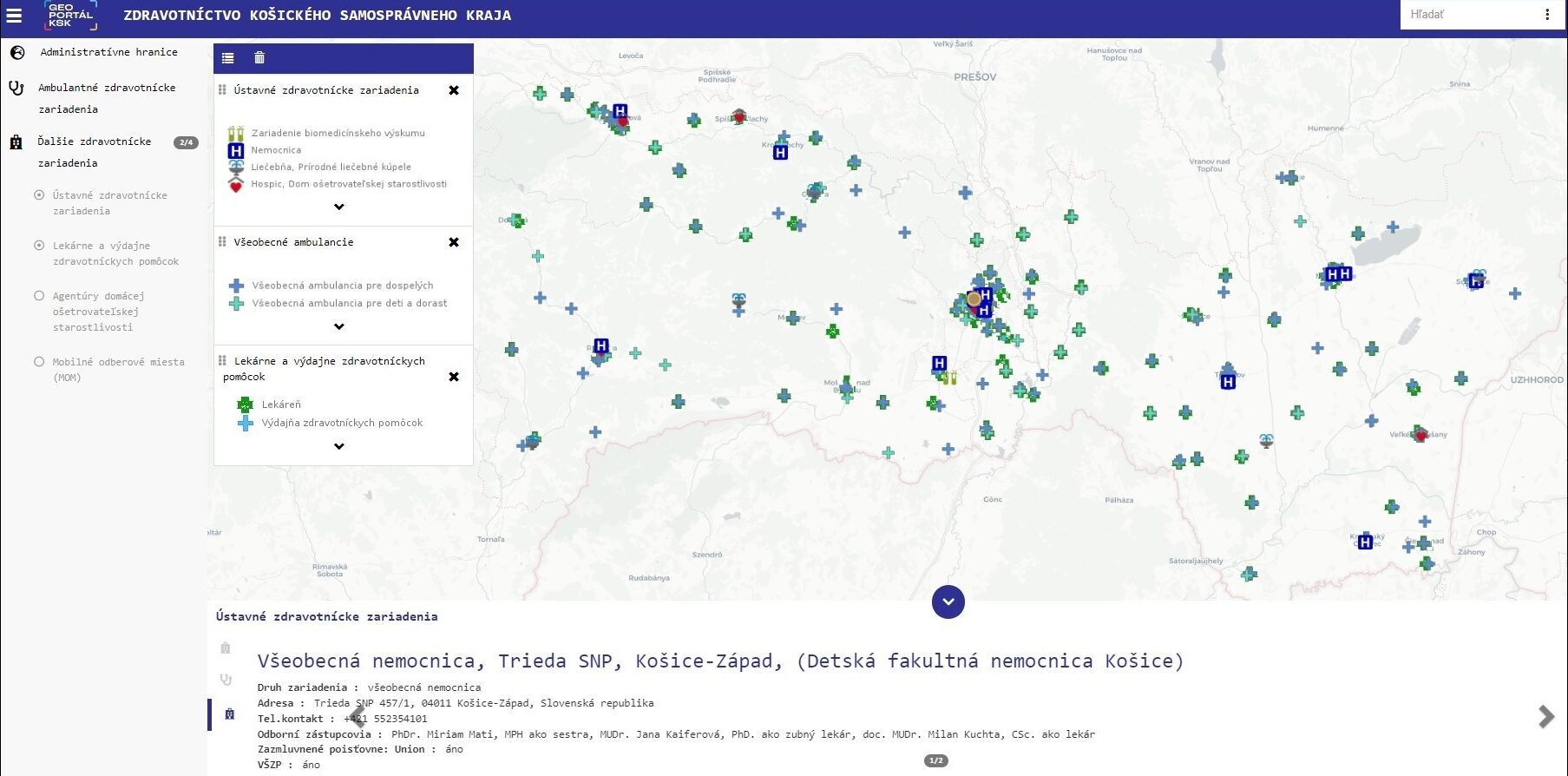Open the Administratívne hranice menu item
The width and height of the screenshot is (1568, 776).
coord(108,52)
